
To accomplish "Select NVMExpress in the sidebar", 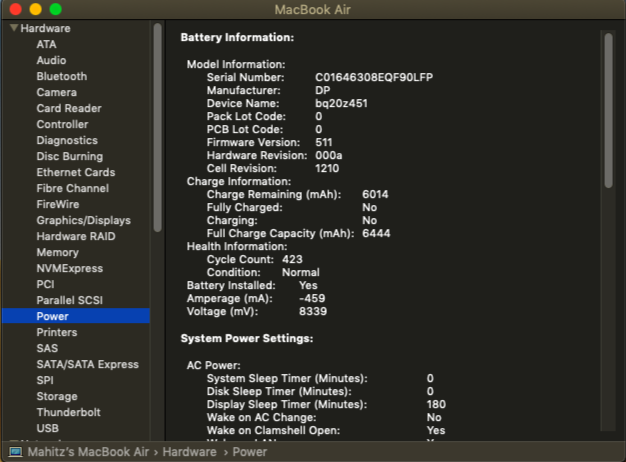I will click(69, 268).
